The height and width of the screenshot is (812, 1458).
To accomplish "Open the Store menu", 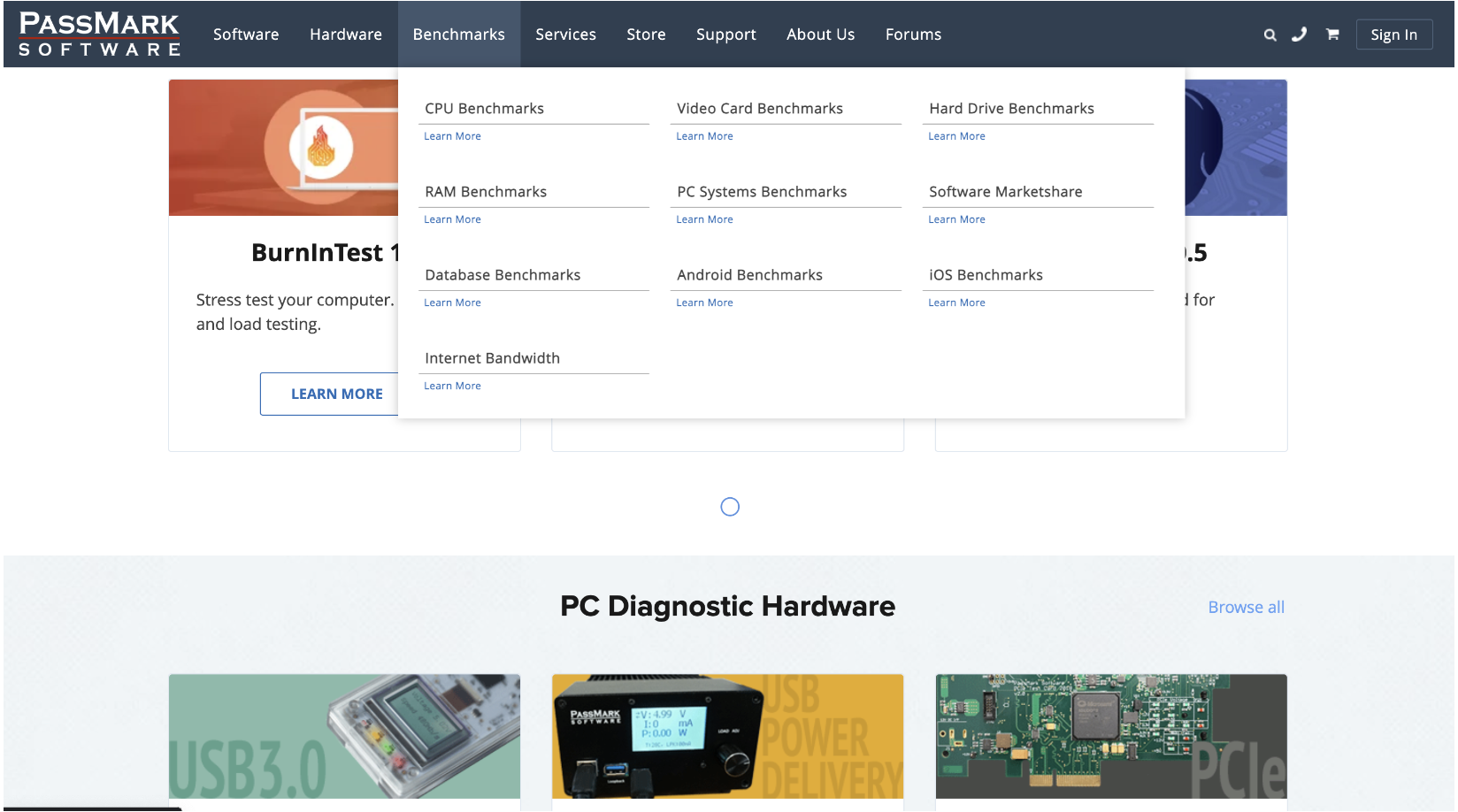I will point(646,34).
